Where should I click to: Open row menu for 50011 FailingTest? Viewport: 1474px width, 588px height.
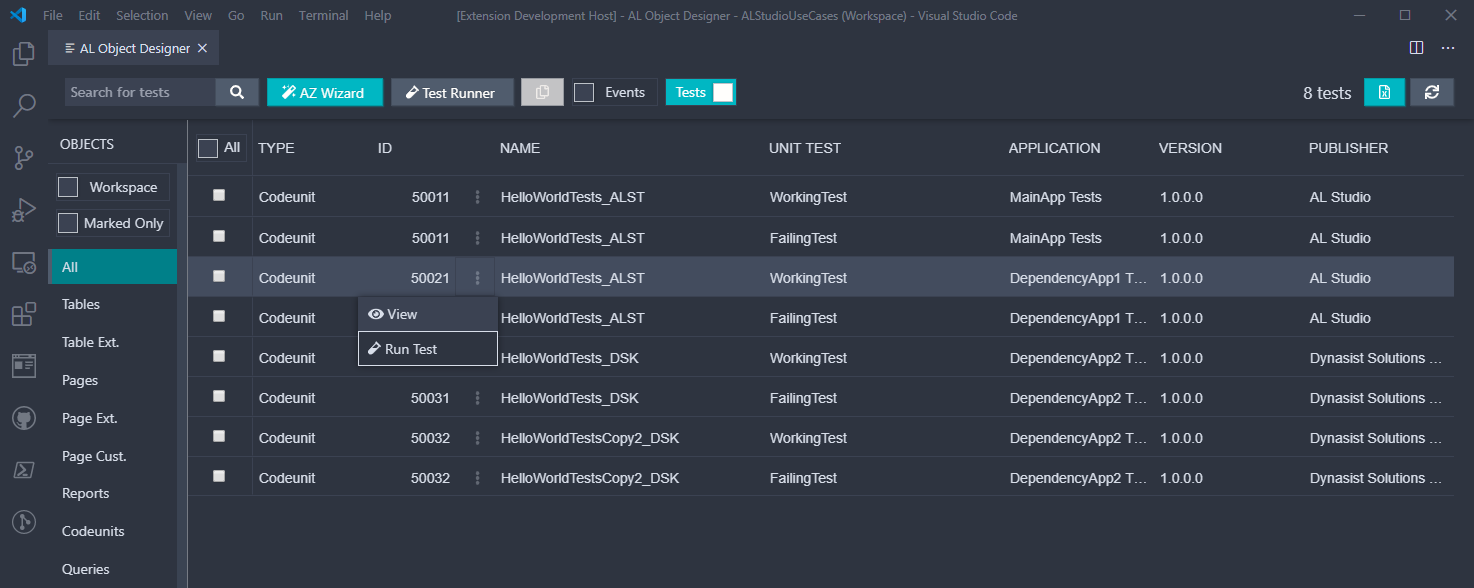[x=477, y=238]
